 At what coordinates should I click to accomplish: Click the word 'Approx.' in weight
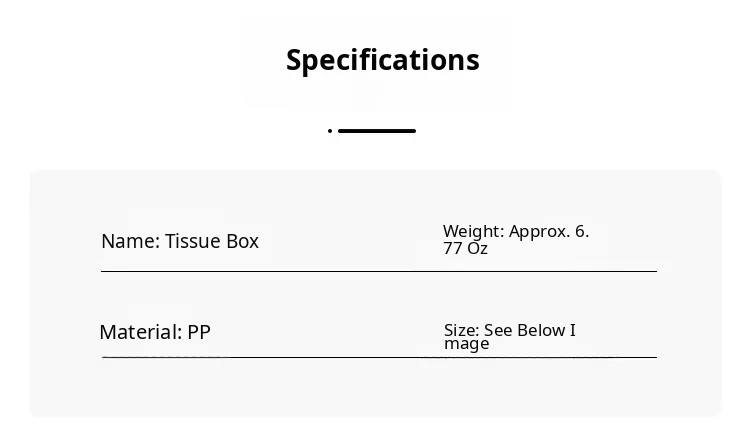point(540,231)
